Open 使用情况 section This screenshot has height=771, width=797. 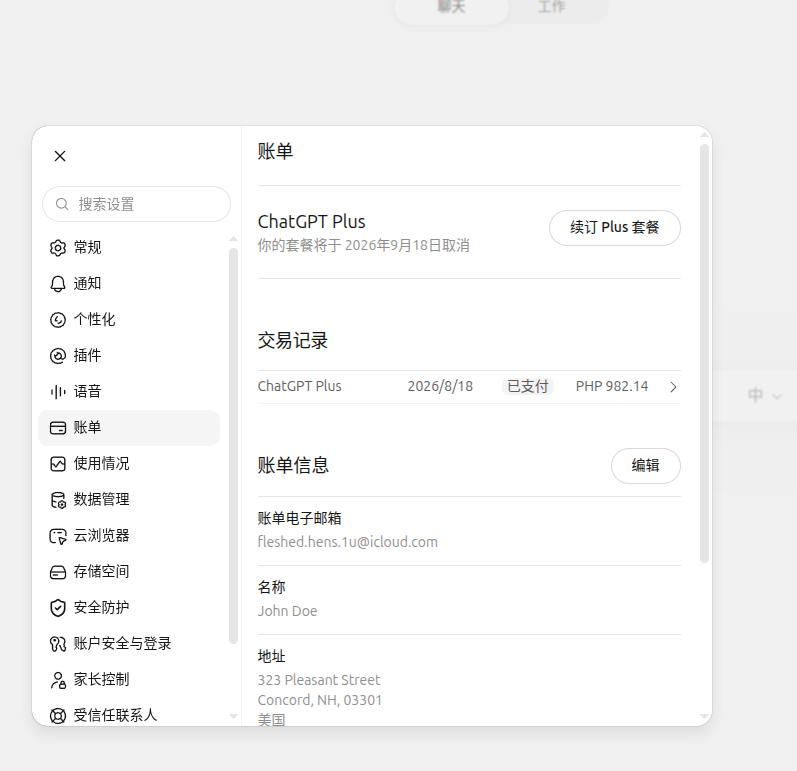click(x=129, y=464)
